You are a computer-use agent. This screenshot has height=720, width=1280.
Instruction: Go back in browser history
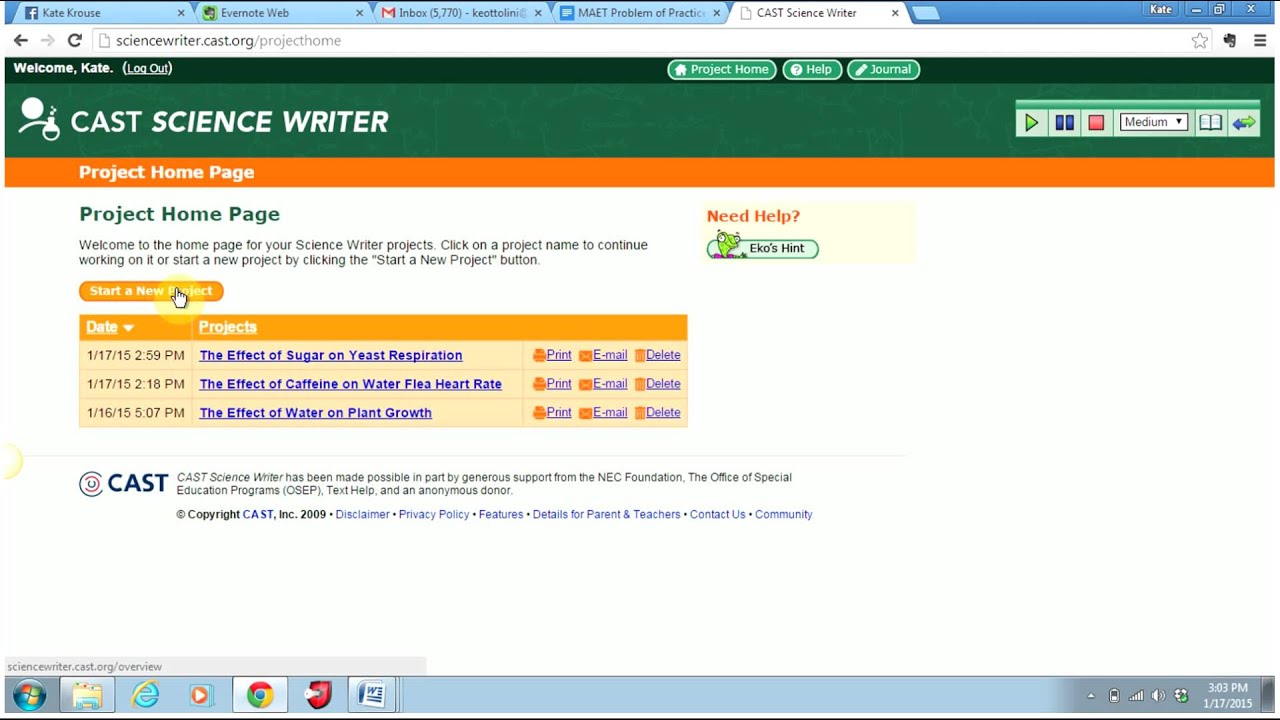21,40
